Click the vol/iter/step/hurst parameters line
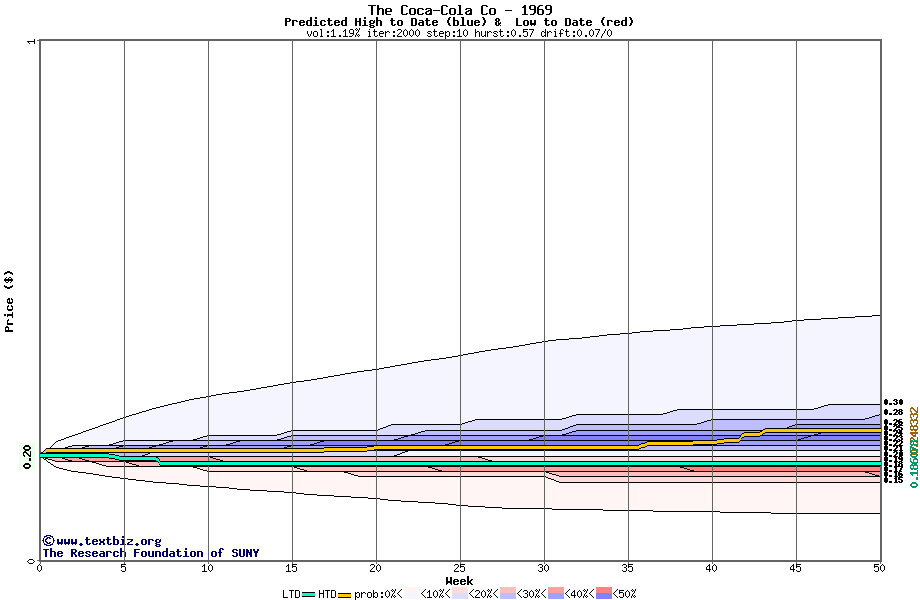The height and width of the screenshot is (600, 920). pos(459,33)
